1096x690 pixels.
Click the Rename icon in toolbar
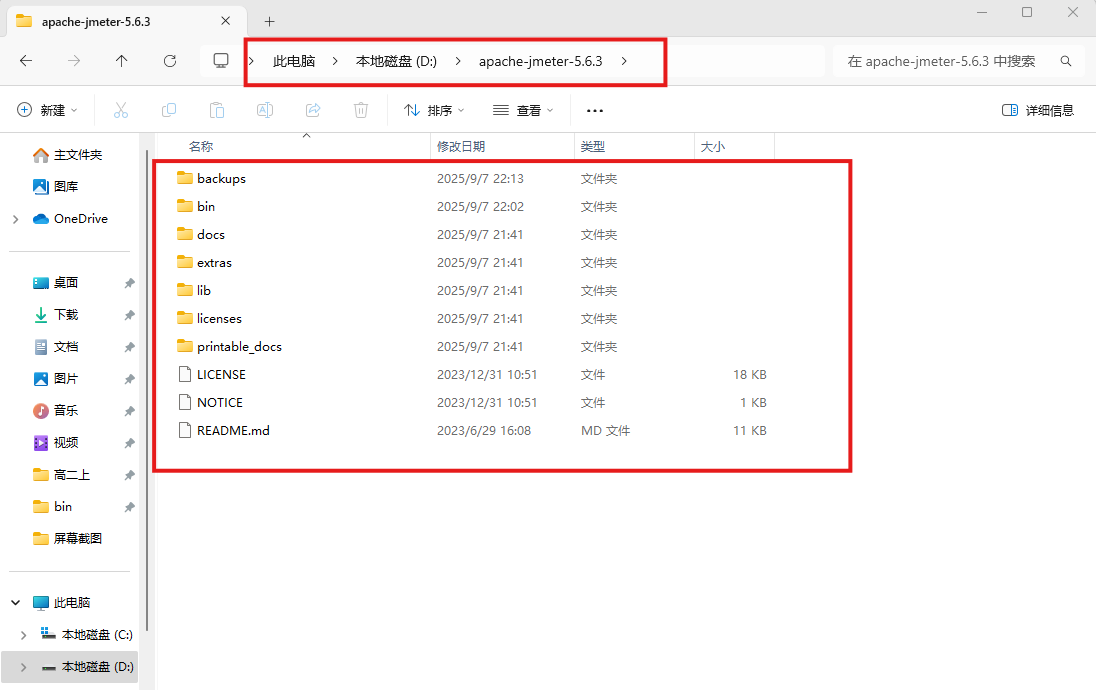point(265,110)
